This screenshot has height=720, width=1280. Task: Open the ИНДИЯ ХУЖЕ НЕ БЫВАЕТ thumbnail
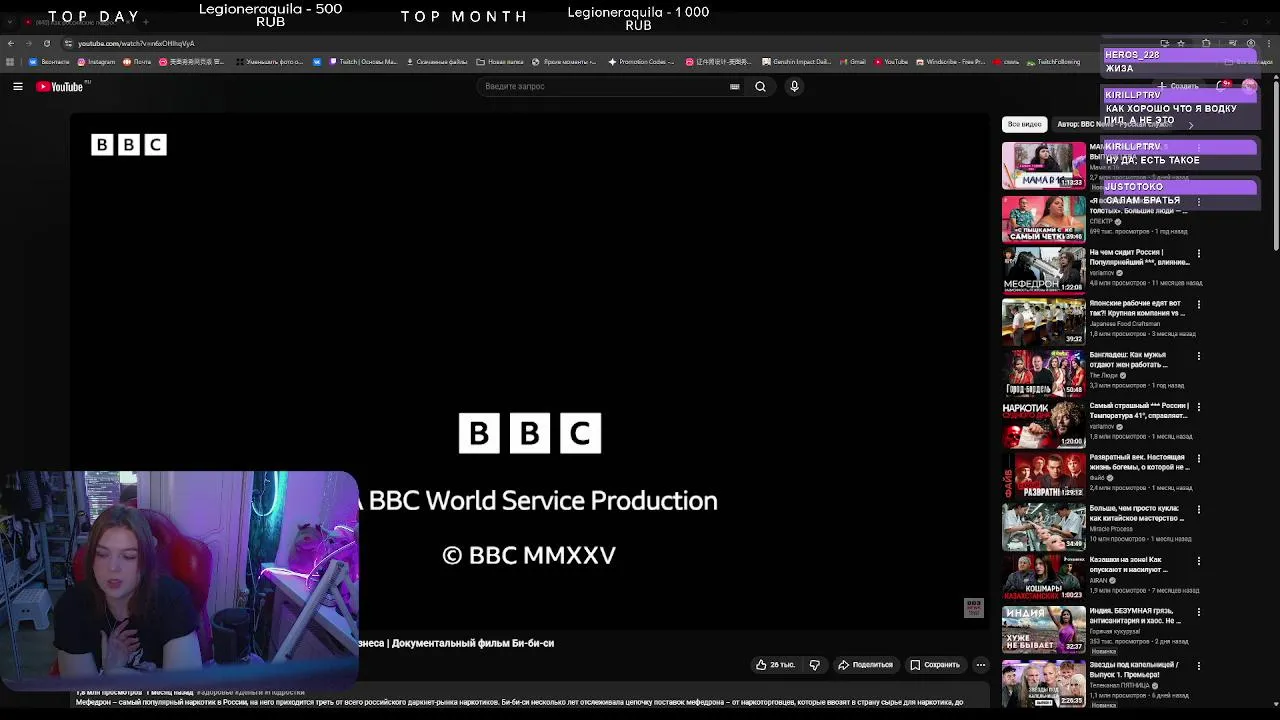[x=1043, y=628]
